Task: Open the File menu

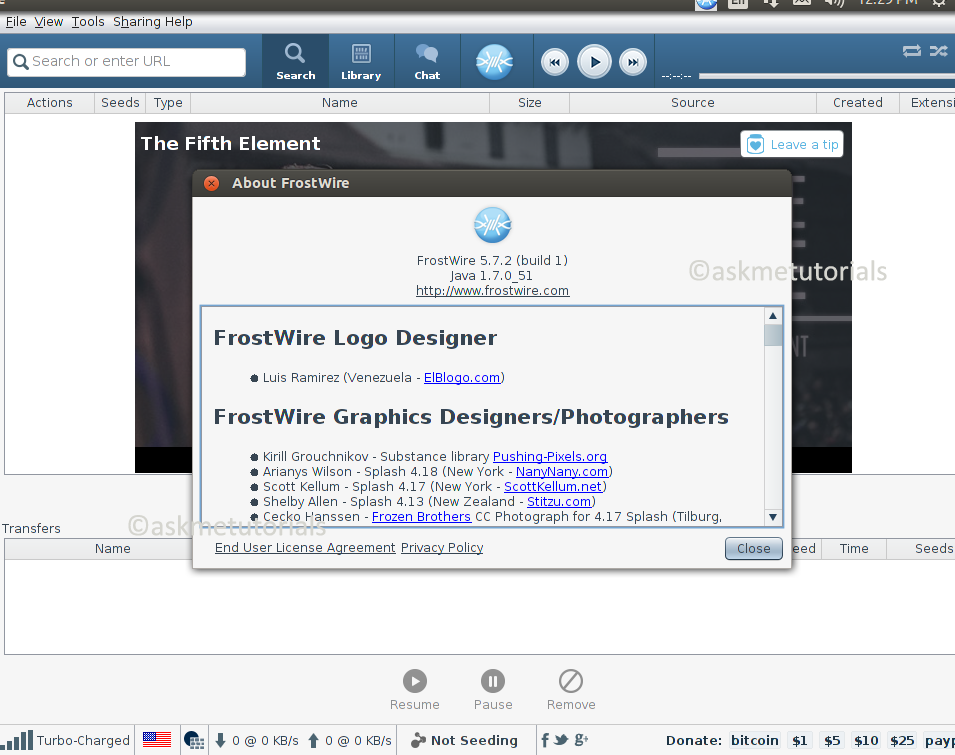Action: (x=16, y=22)
